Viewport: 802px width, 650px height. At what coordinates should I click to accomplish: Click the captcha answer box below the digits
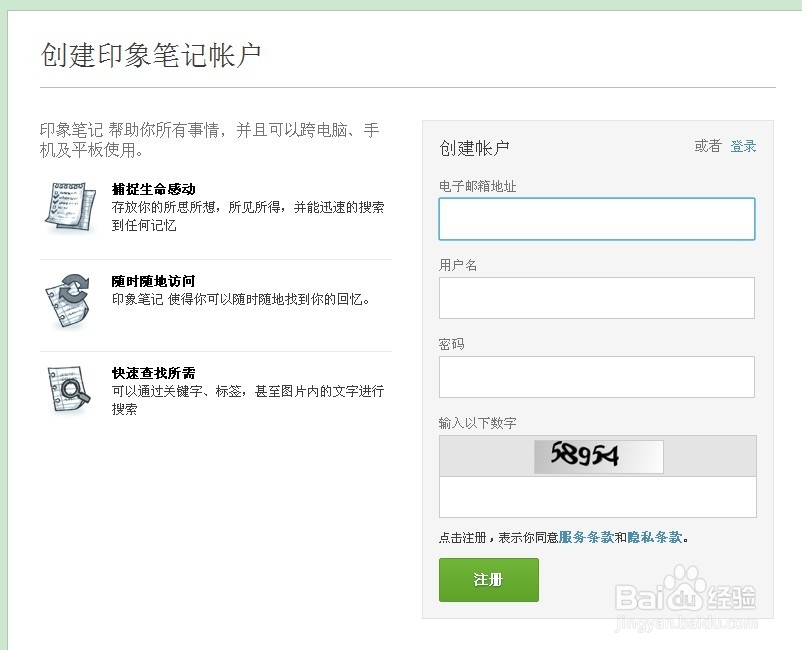pyautogui.click(x=597, y=497)
